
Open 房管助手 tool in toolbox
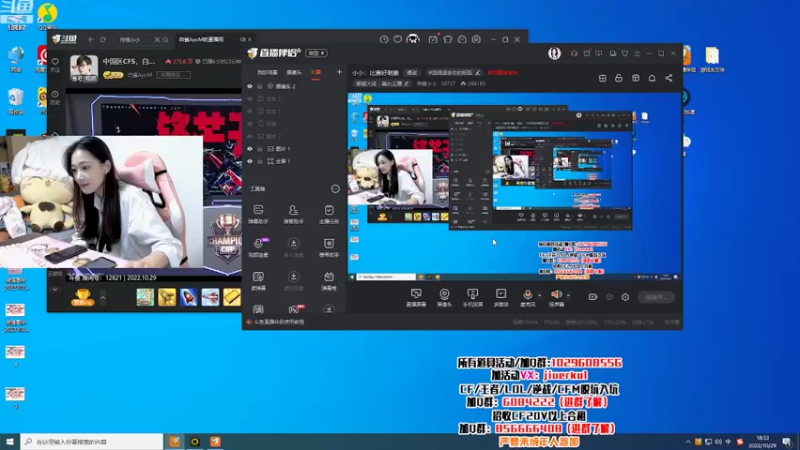pyautogui.click(x=293, y=214)
